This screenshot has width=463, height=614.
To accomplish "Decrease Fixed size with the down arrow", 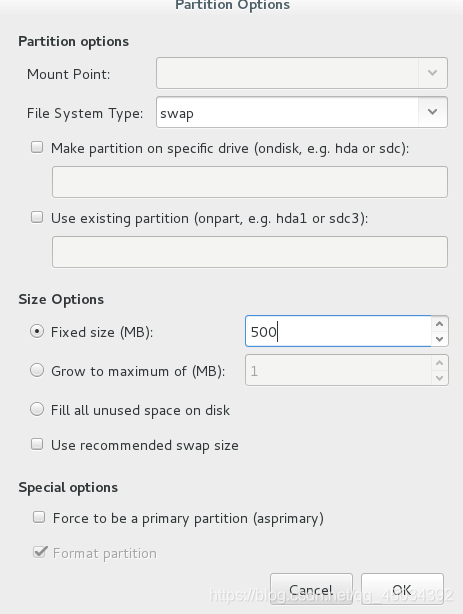I will tap(439, 339).
